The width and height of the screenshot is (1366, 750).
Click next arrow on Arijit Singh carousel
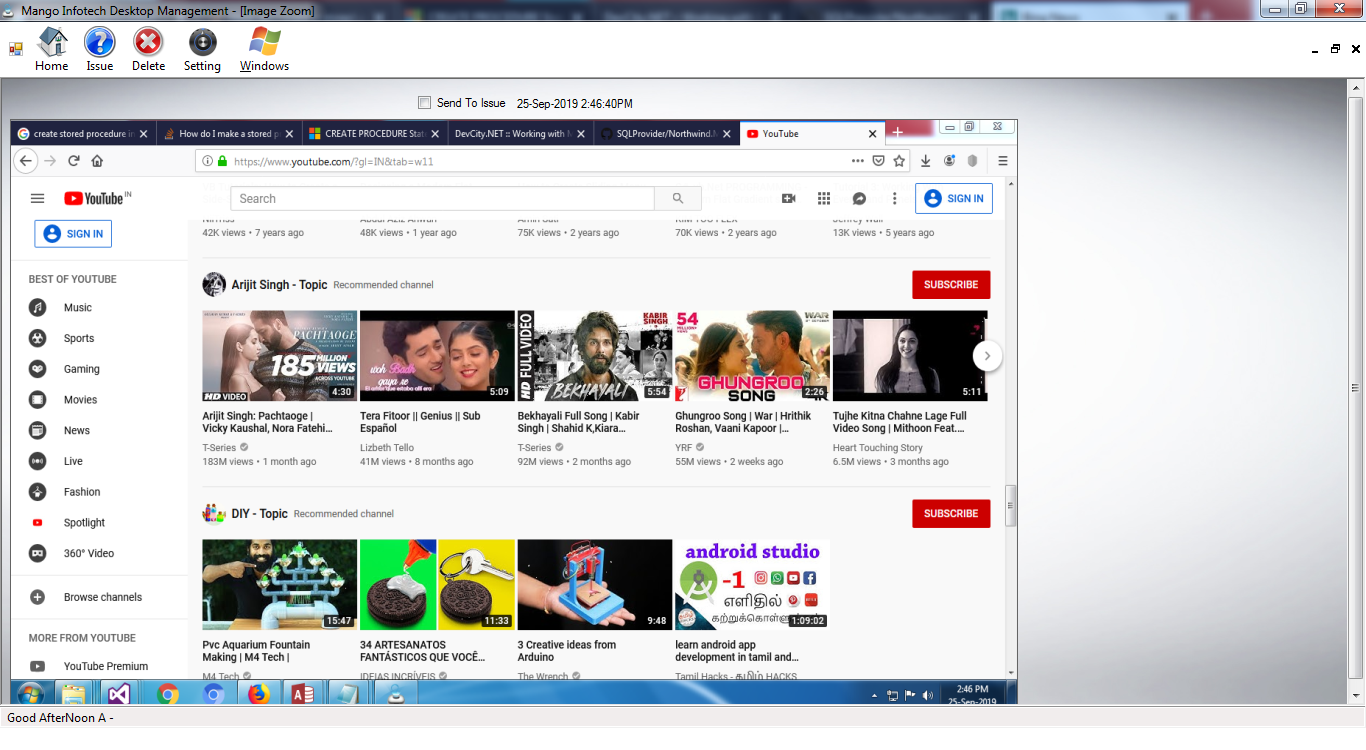(987, 355)
